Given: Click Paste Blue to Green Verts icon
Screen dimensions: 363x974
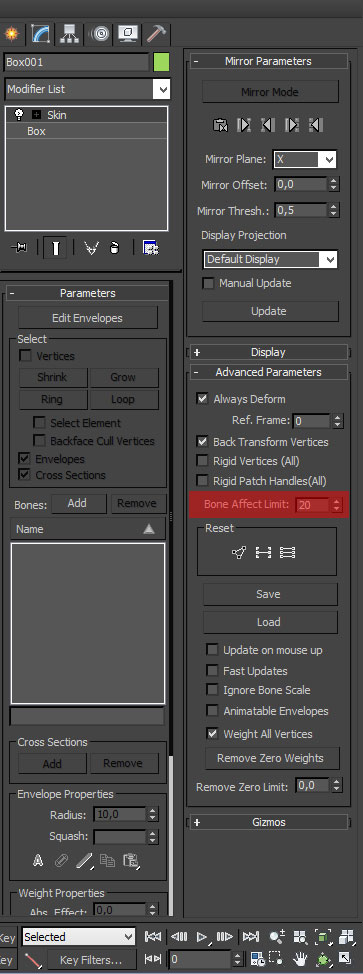Looking at the screenshot, I should 316,125.
